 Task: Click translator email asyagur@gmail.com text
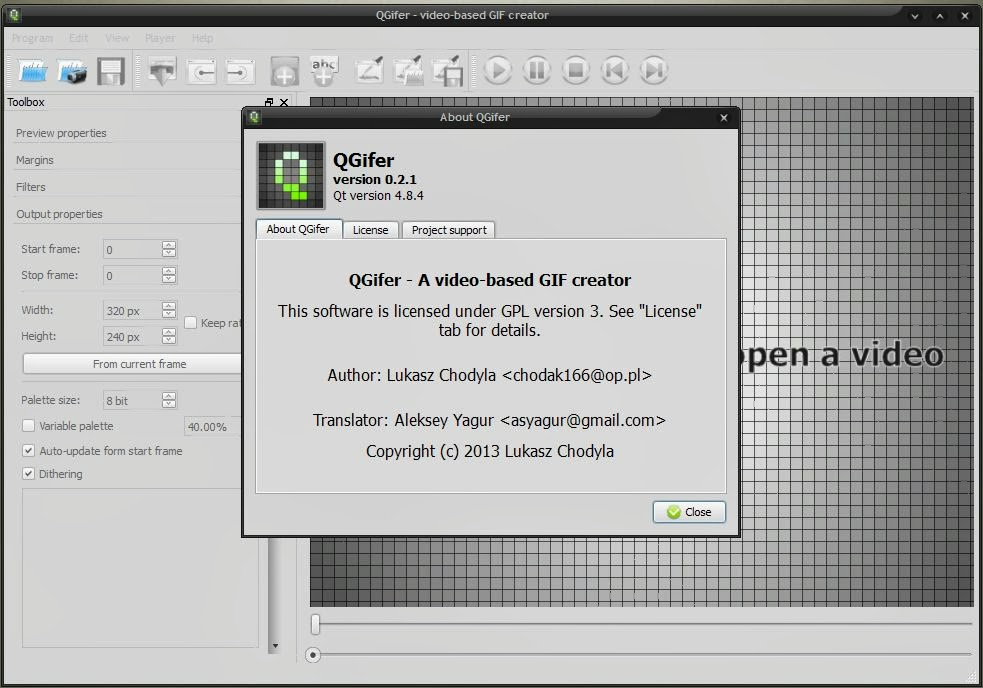point(582,420)
